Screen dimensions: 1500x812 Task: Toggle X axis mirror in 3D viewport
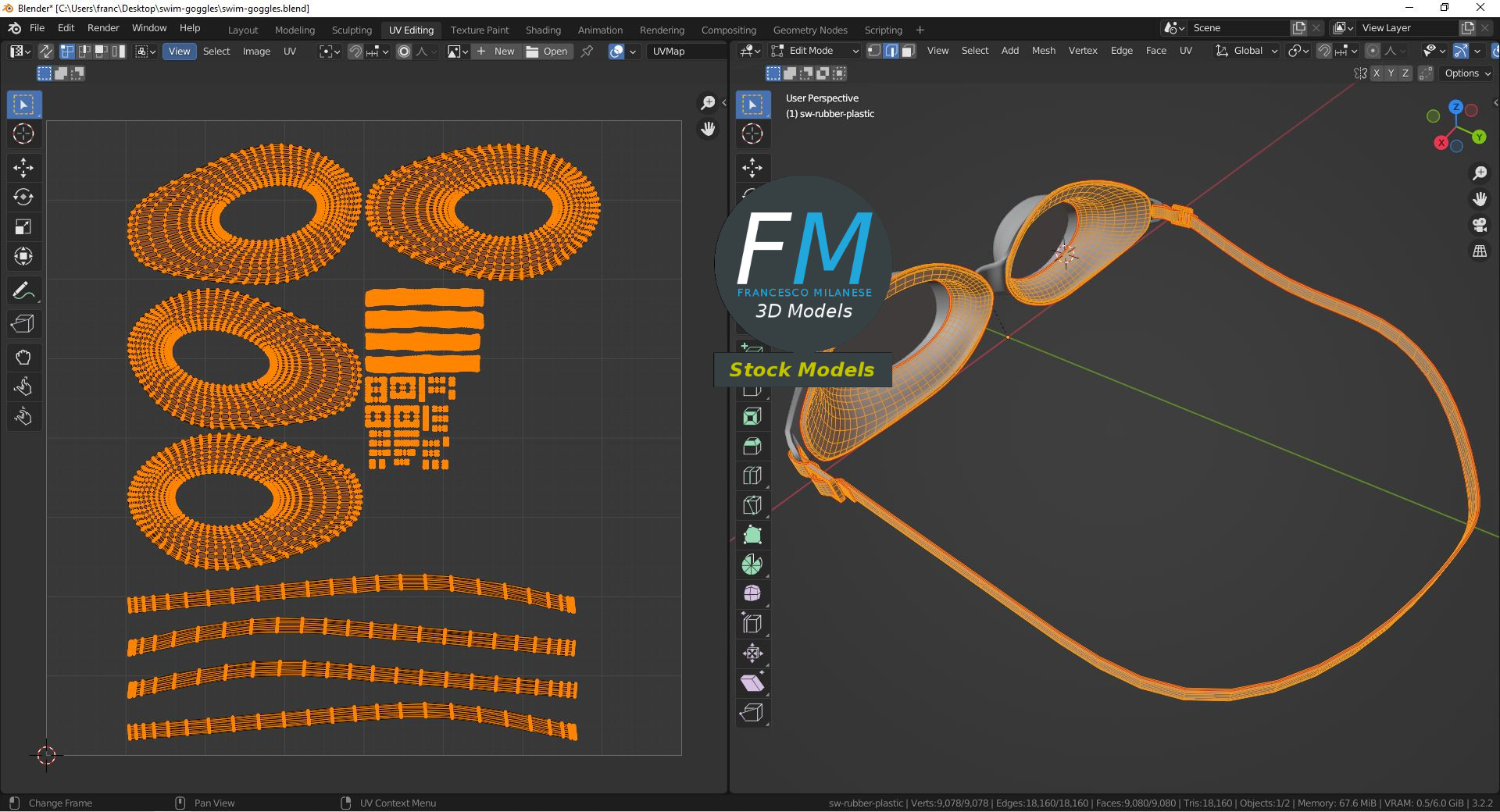coord(1377,73)
